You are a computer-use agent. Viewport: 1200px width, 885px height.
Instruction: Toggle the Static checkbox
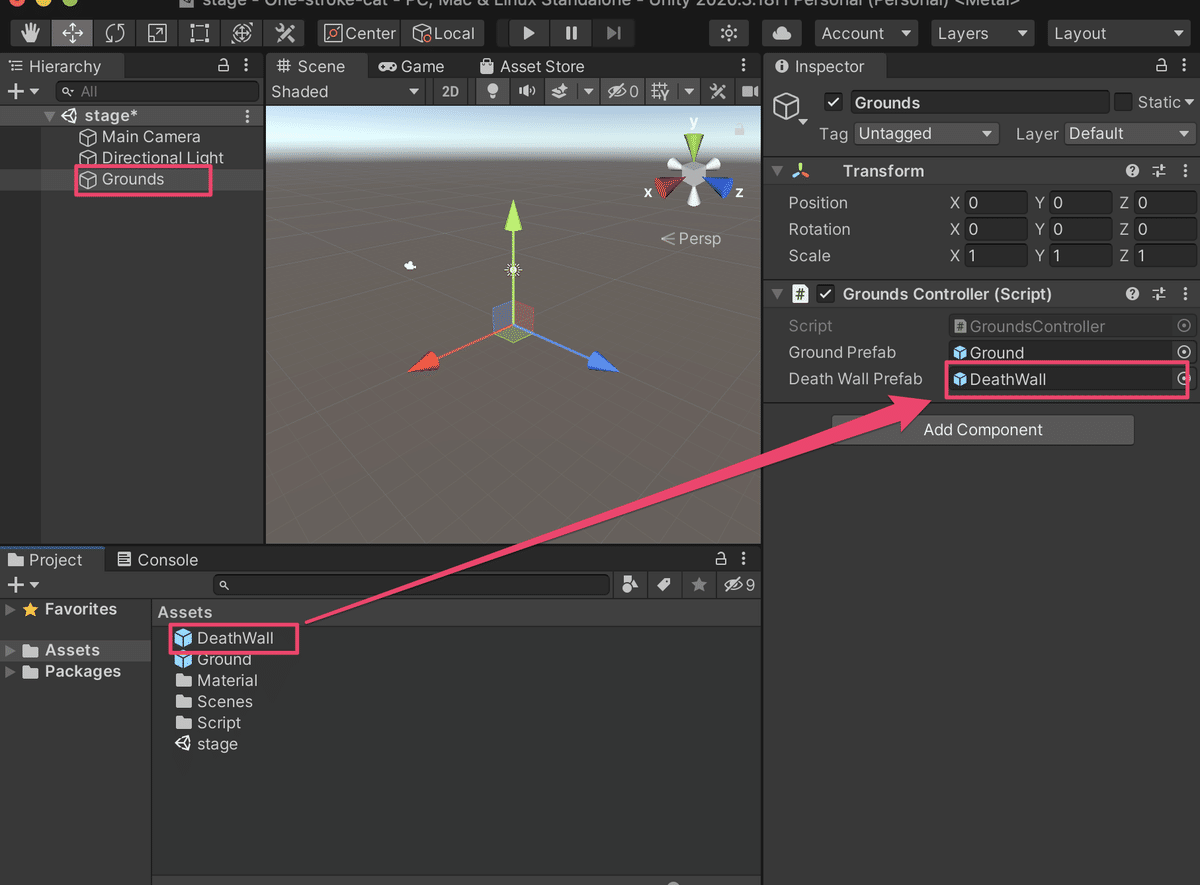tap(1123, 102)
